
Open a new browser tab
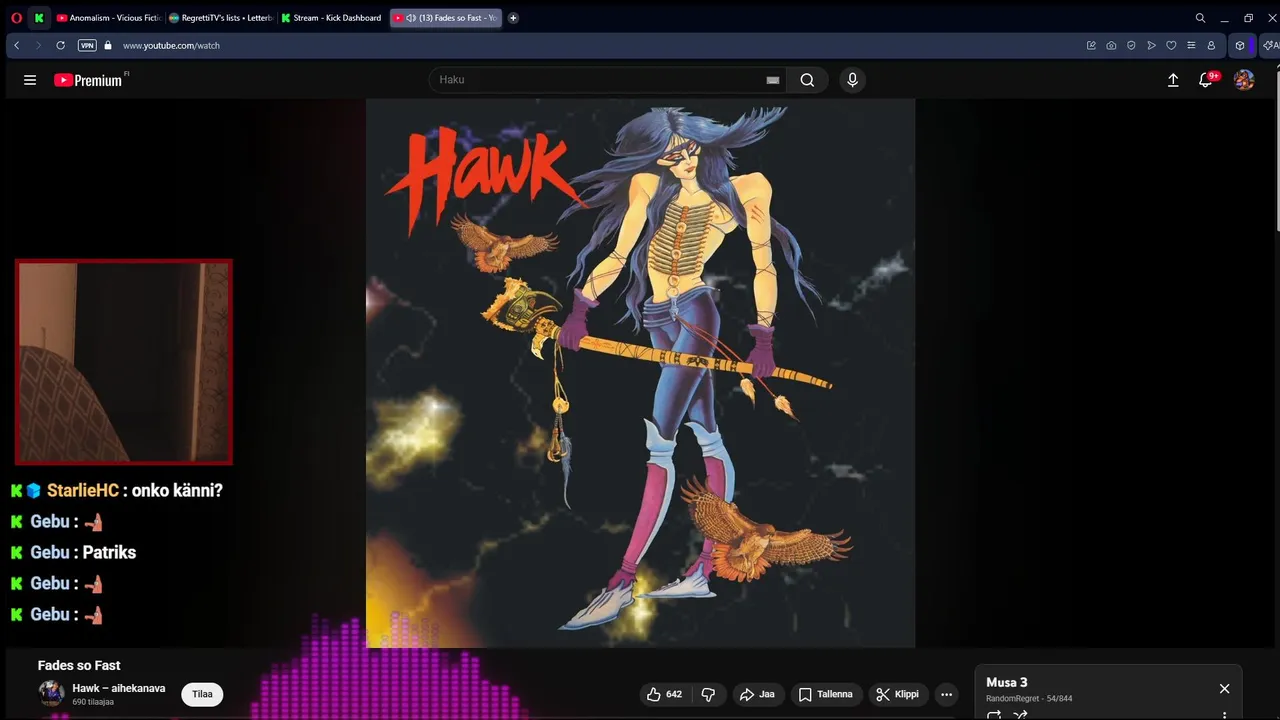click(x=513, y=18)
